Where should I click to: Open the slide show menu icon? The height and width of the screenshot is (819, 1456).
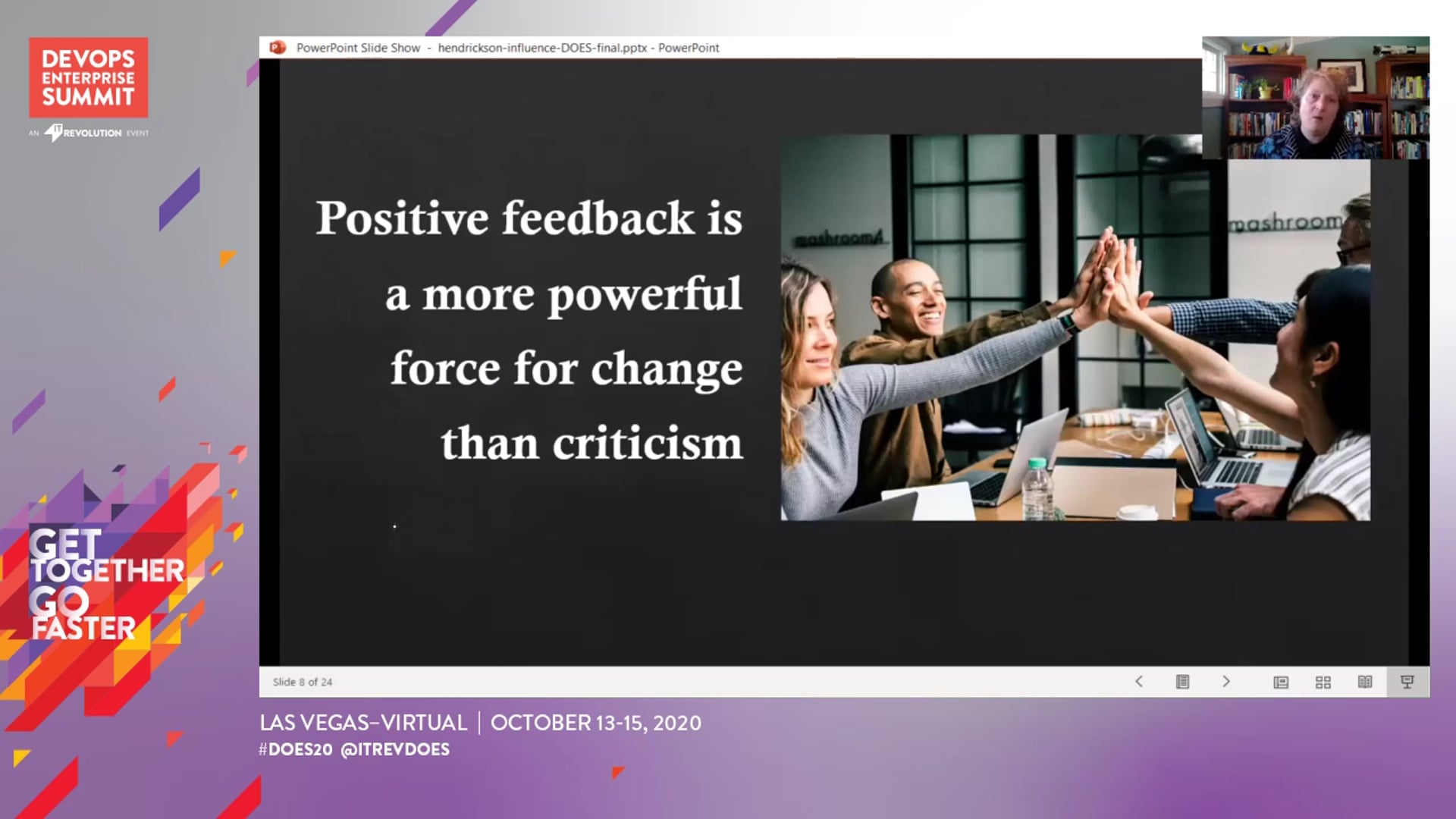(x=1182, y=681)
